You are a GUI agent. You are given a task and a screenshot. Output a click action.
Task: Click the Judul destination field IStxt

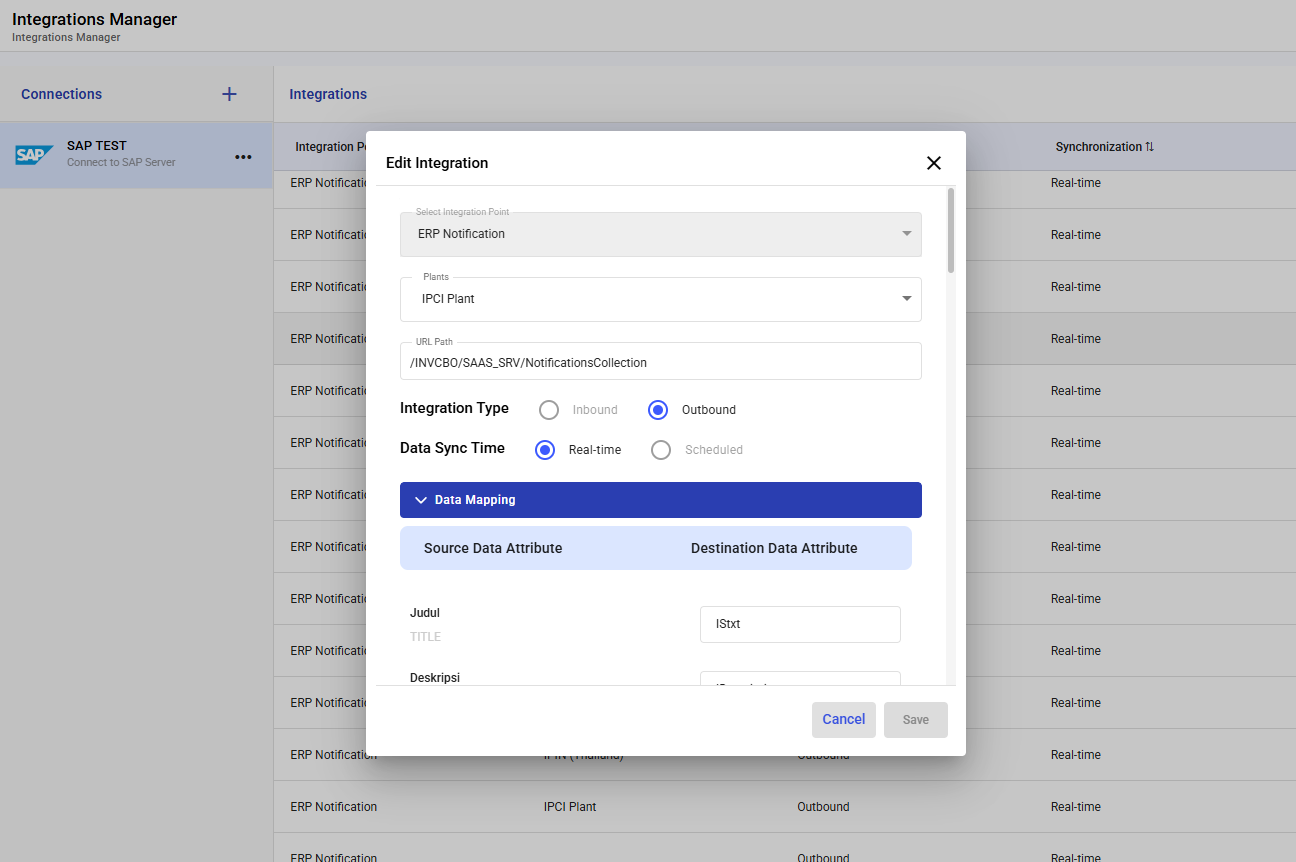click(799, 624)
